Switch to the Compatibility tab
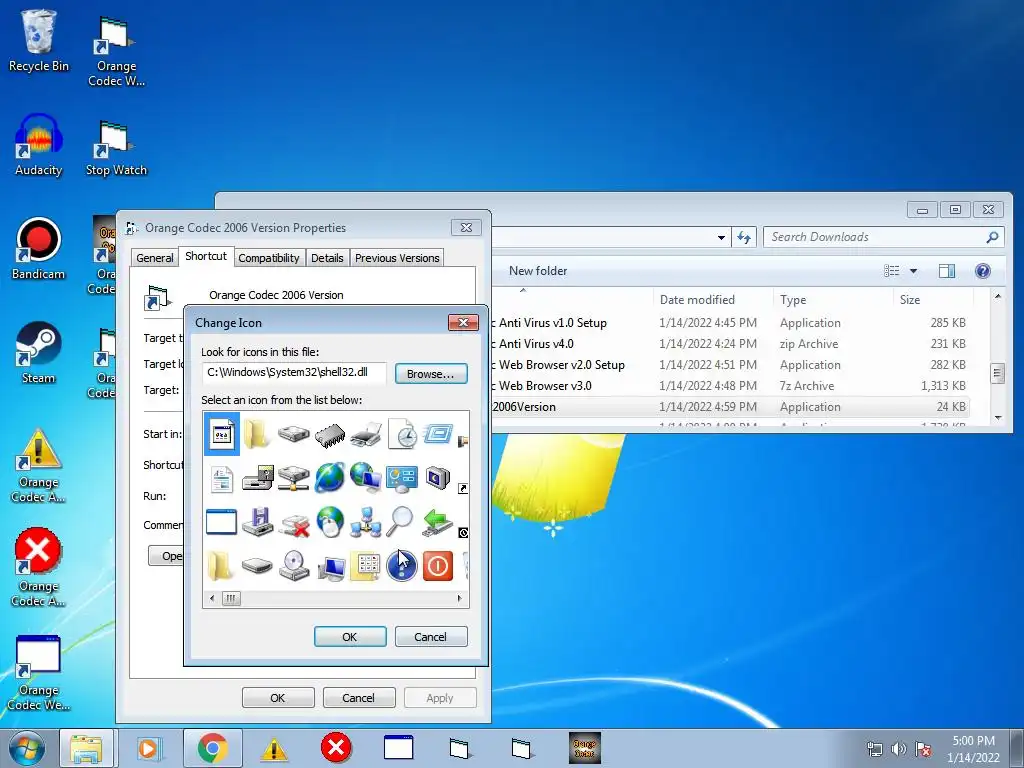The height and width of the screenshot is (768, 1024). click(x=268, y=258)
